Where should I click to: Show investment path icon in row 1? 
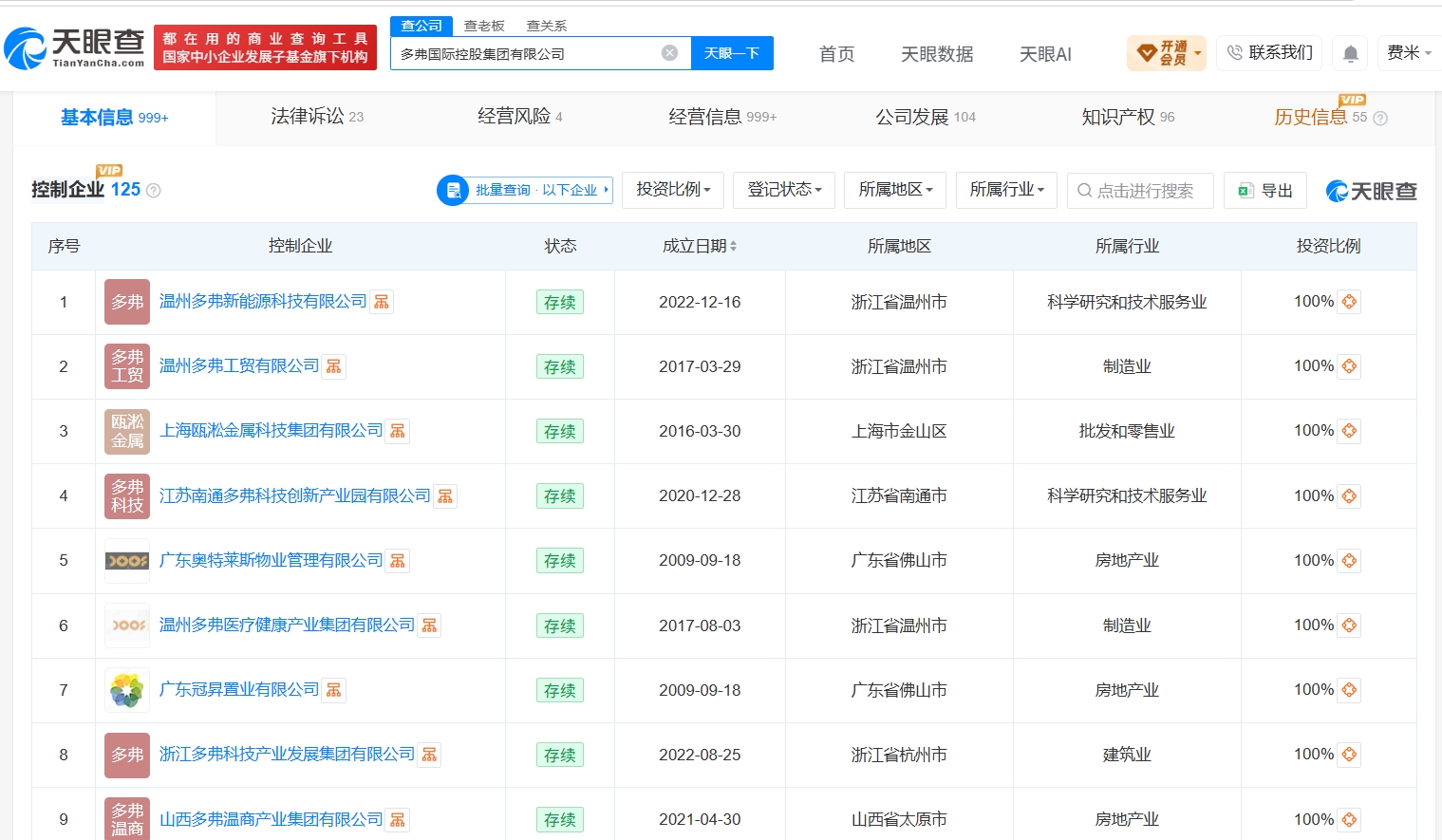pos(1349,302)
